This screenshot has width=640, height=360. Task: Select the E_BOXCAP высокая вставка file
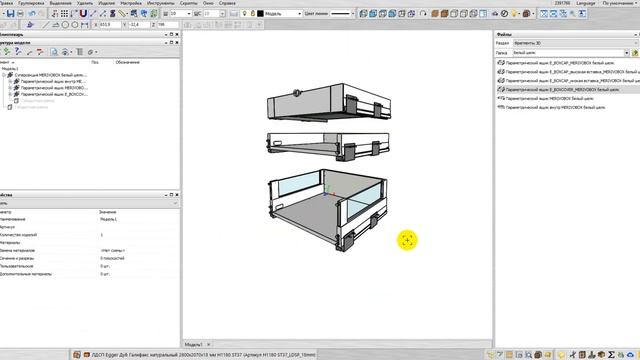572,72
